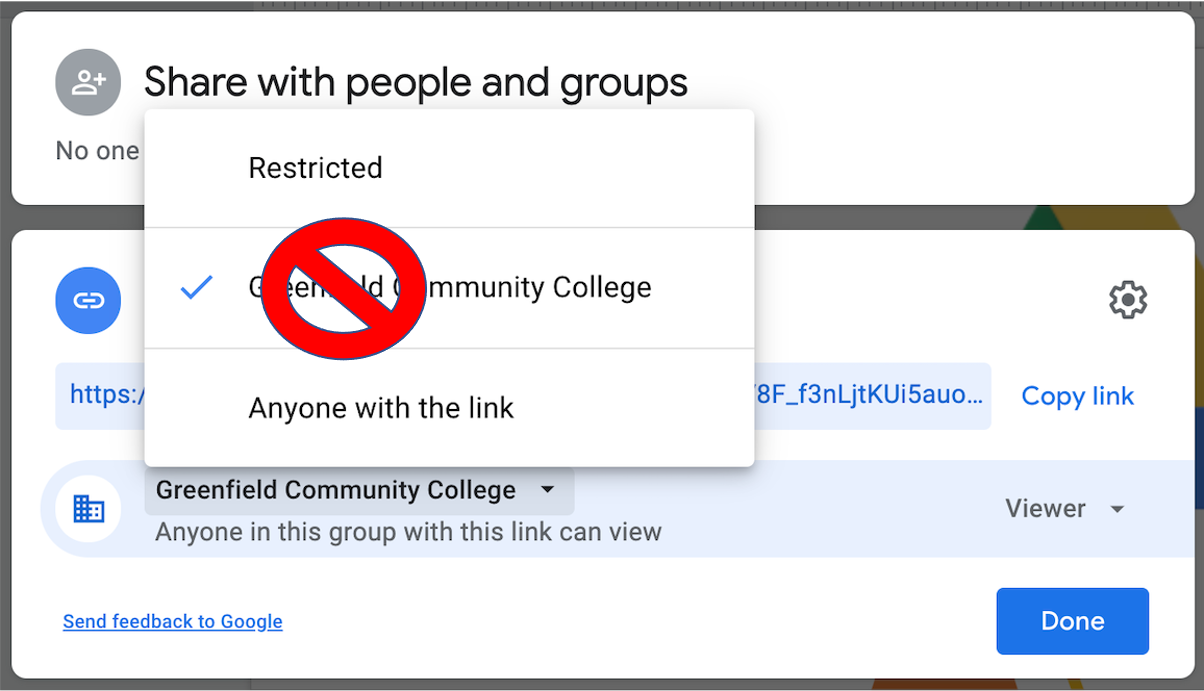Open Send feedback to Google link
This screenshot has height=691, width=1204.
tap(172, 621)
